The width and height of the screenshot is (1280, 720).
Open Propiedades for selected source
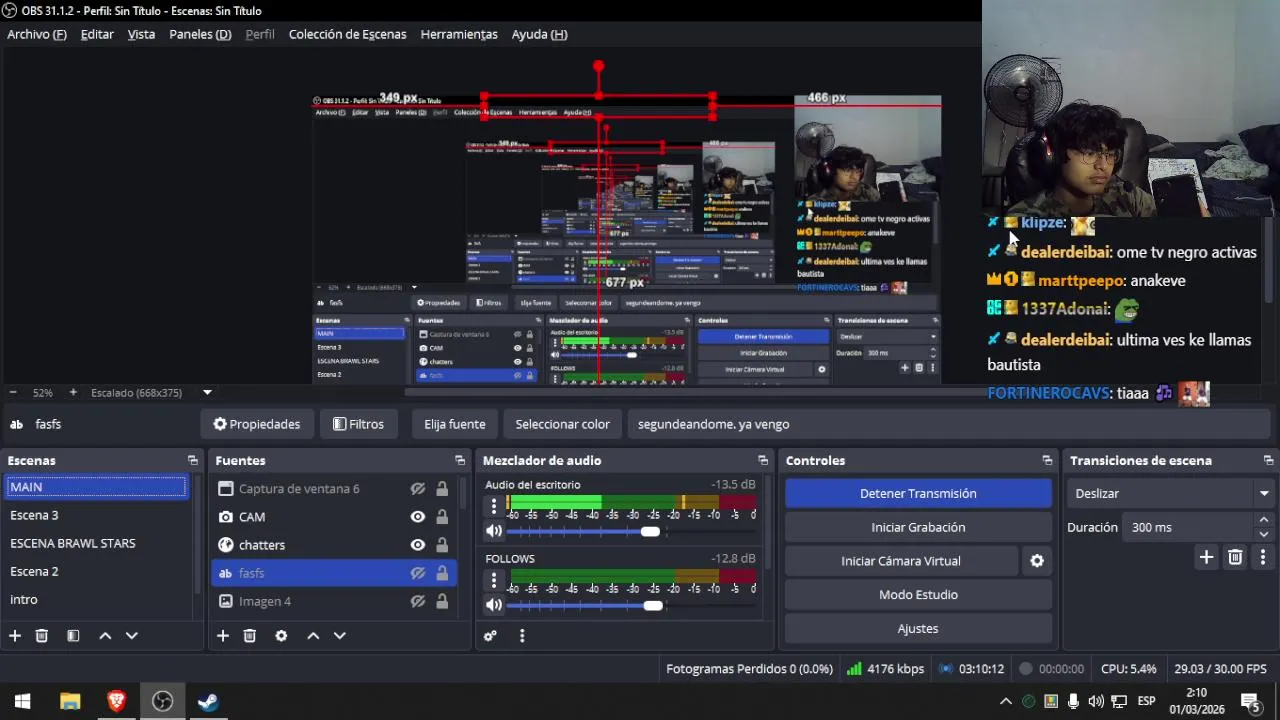coord(257,424)
